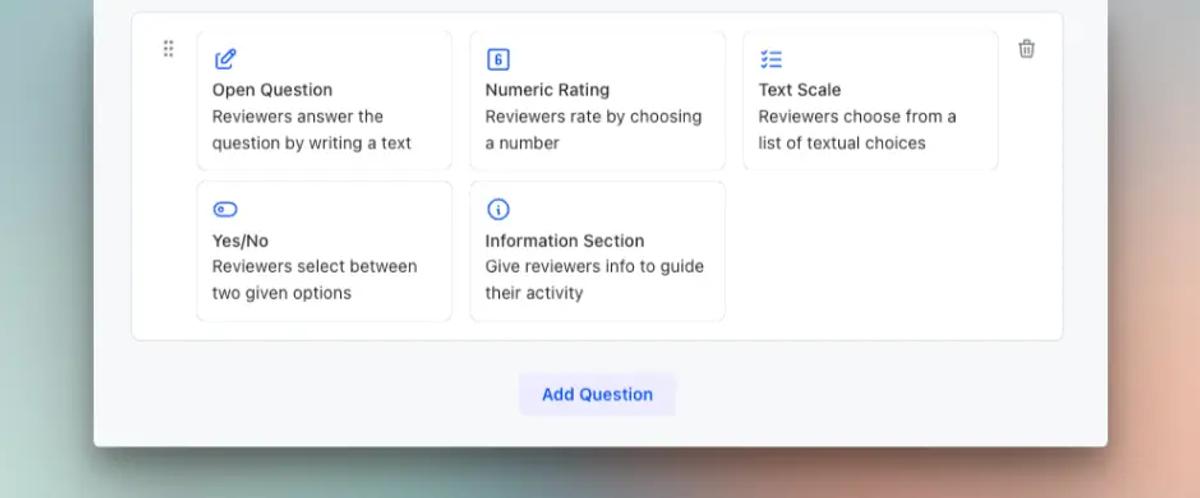This screenshot has width=1200, height=498.
Task: Choose the Information Section title
Action: 565,241
